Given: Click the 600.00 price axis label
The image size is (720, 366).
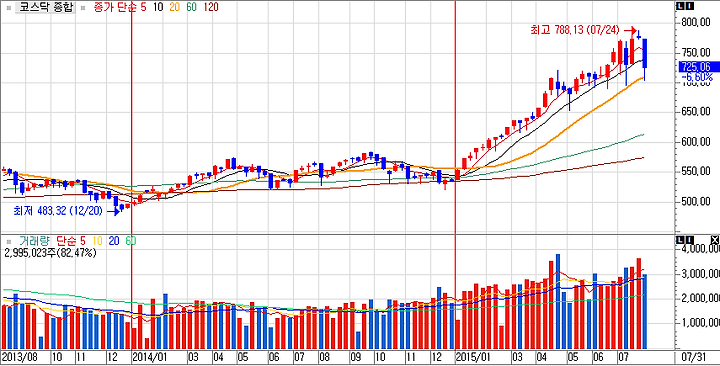Looking at the screenshot, I should (x=697, y=142).
